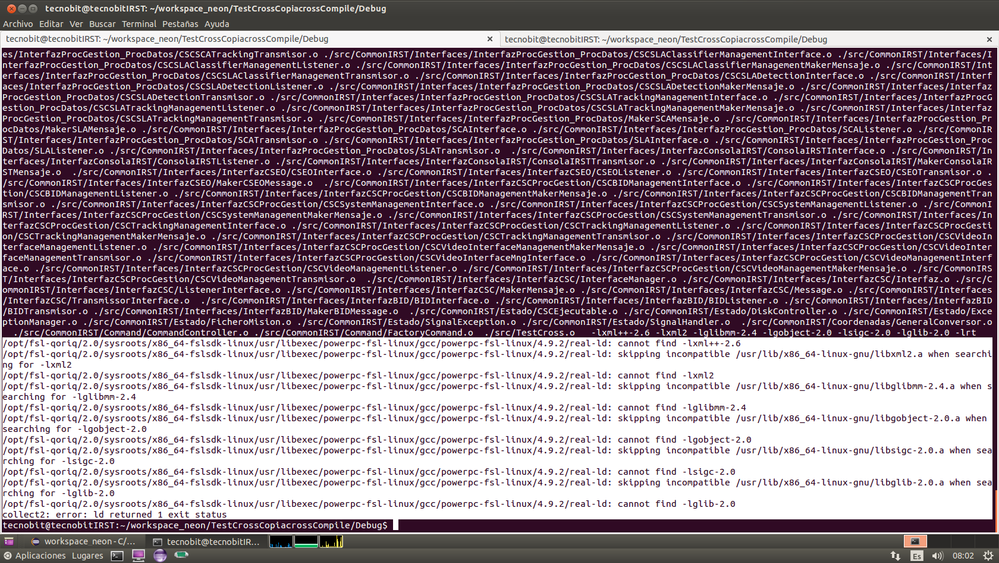Close the first terminal tab
999x563 pixels.
click(x=489, y=39)
